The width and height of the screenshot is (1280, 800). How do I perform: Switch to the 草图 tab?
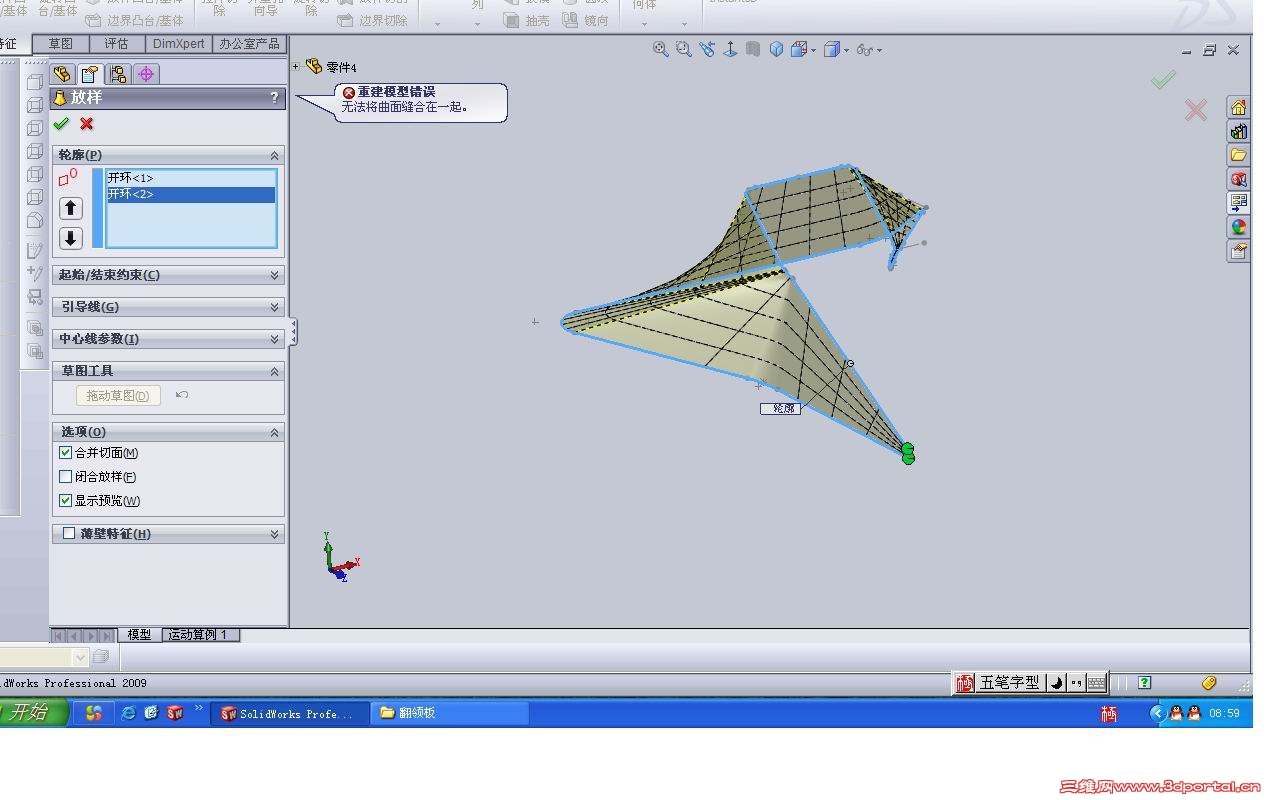point(61,44)
